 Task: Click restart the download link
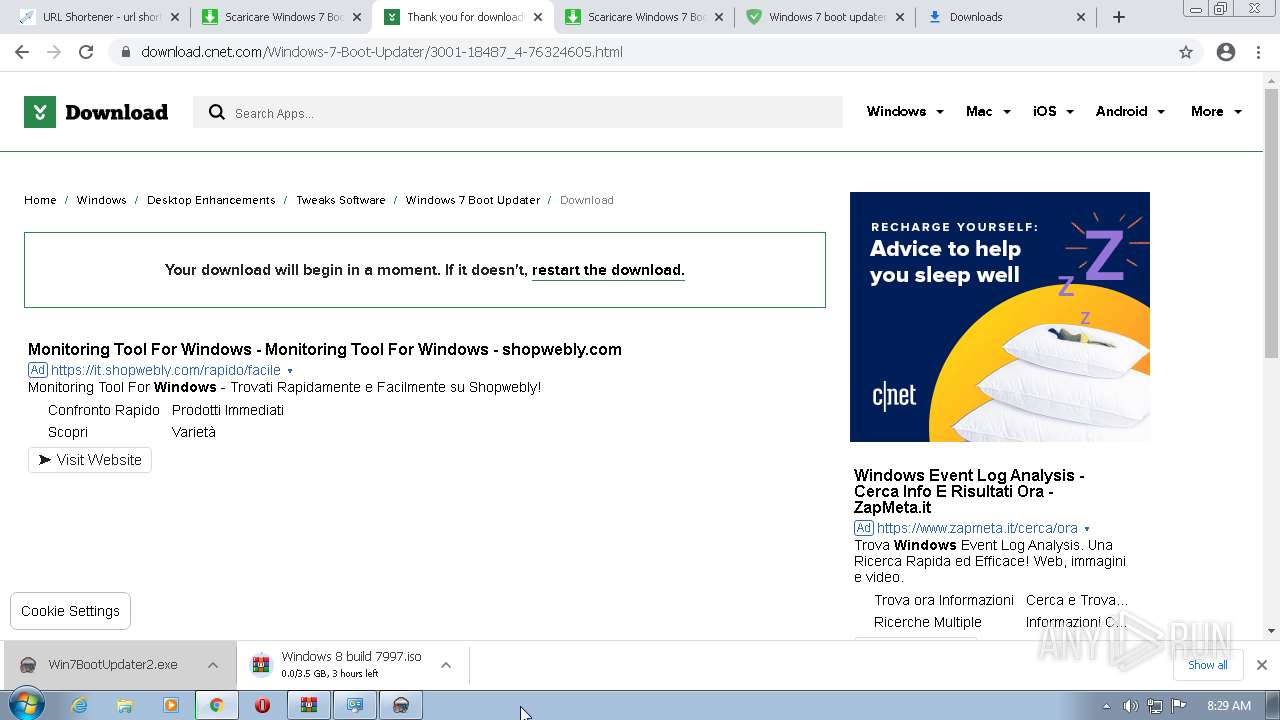click(608, 270)
